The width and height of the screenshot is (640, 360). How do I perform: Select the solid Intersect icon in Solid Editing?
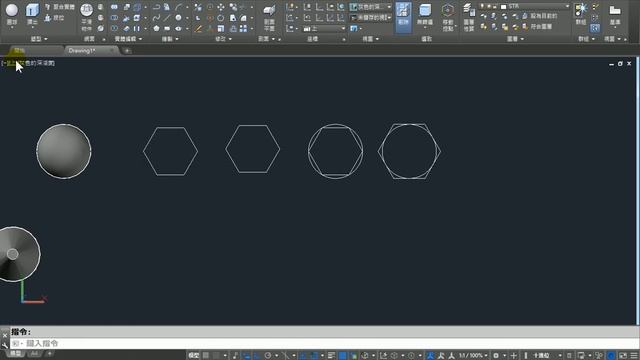(114, 29)
